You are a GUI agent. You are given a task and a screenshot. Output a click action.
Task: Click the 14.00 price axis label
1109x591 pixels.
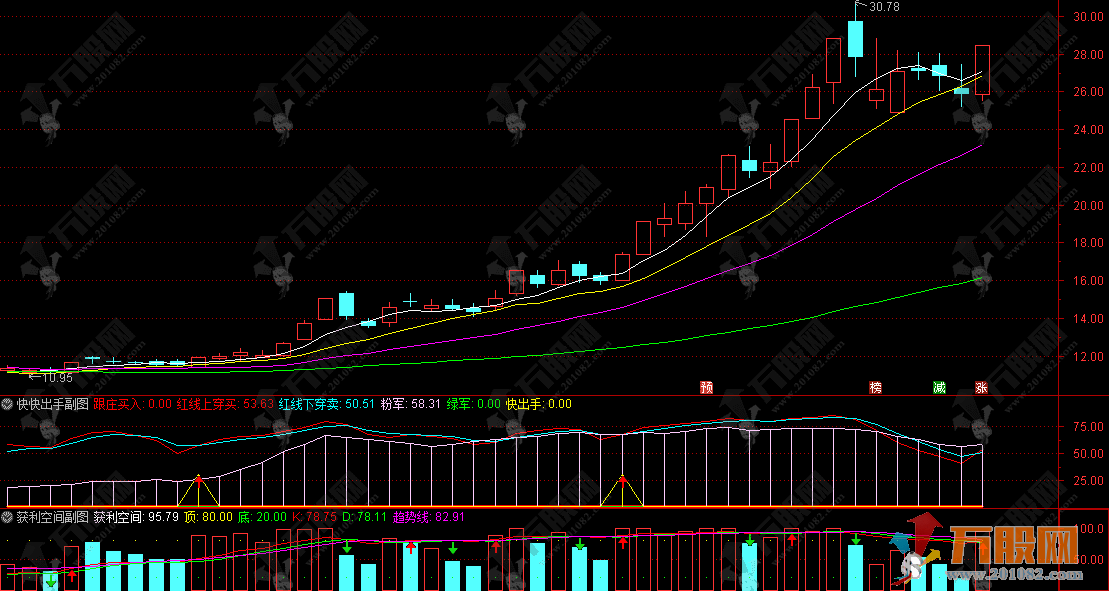[x=1088, y=319]
